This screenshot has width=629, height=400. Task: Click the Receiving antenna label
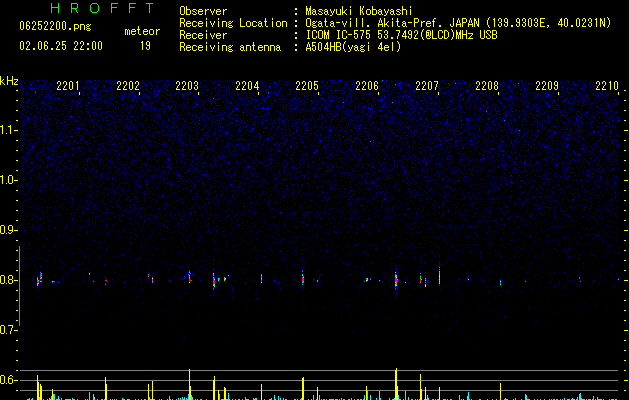point(230,47)
